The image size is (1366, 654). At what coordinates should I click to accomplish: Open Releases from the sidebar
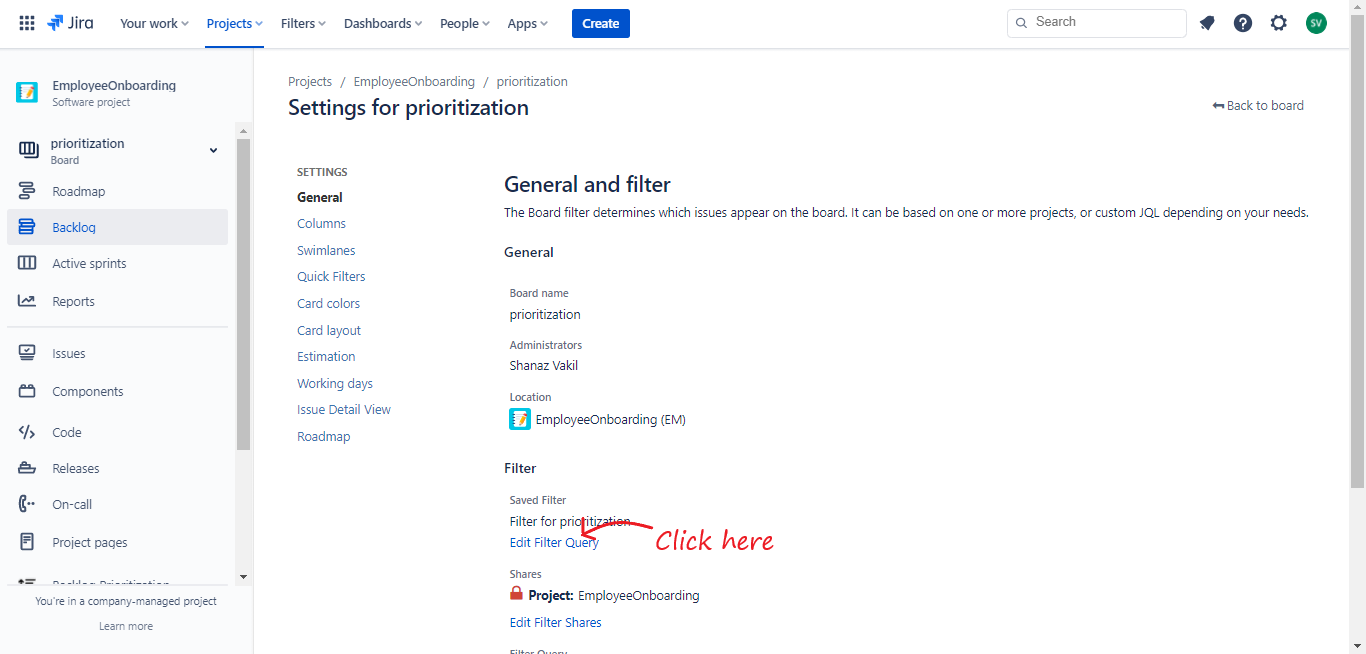(76, 468)
